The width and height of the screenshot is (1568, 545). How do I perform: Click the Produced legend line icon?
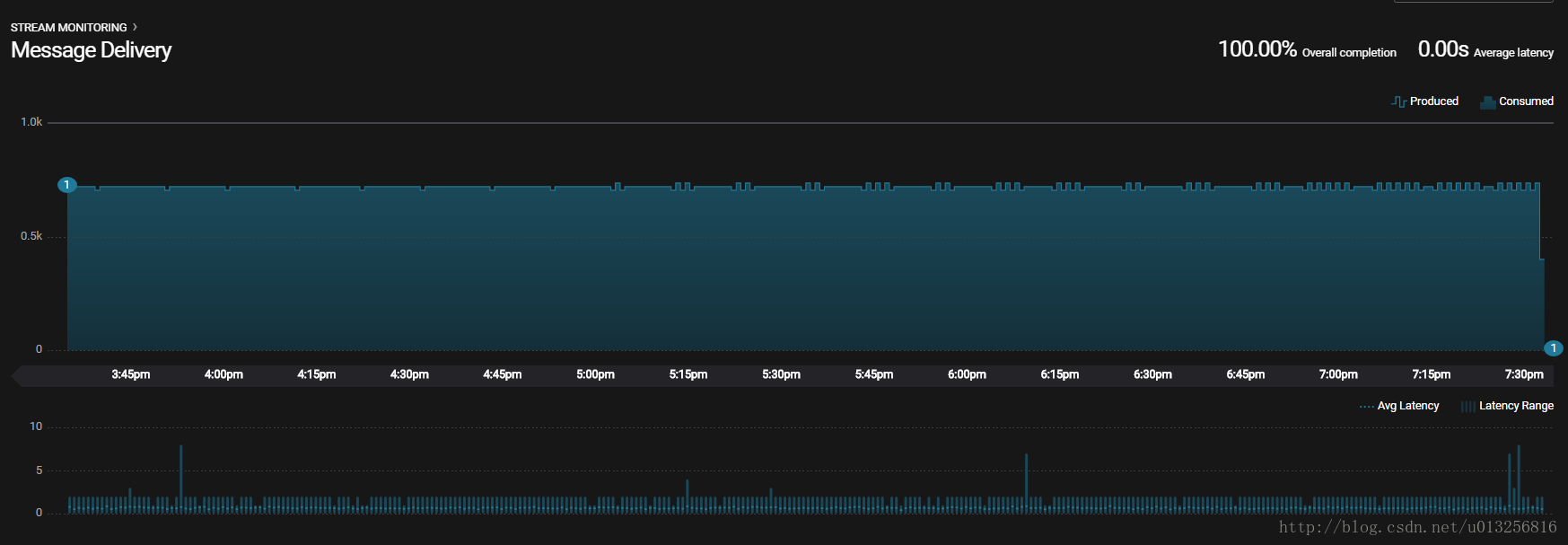pyautogui.click(x=1398, y=101)
